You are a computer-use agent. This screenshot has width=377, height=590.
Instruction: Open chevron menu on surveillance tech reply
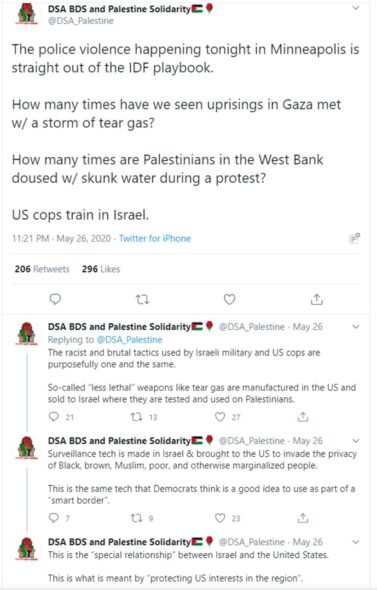[x=356, y=441]
